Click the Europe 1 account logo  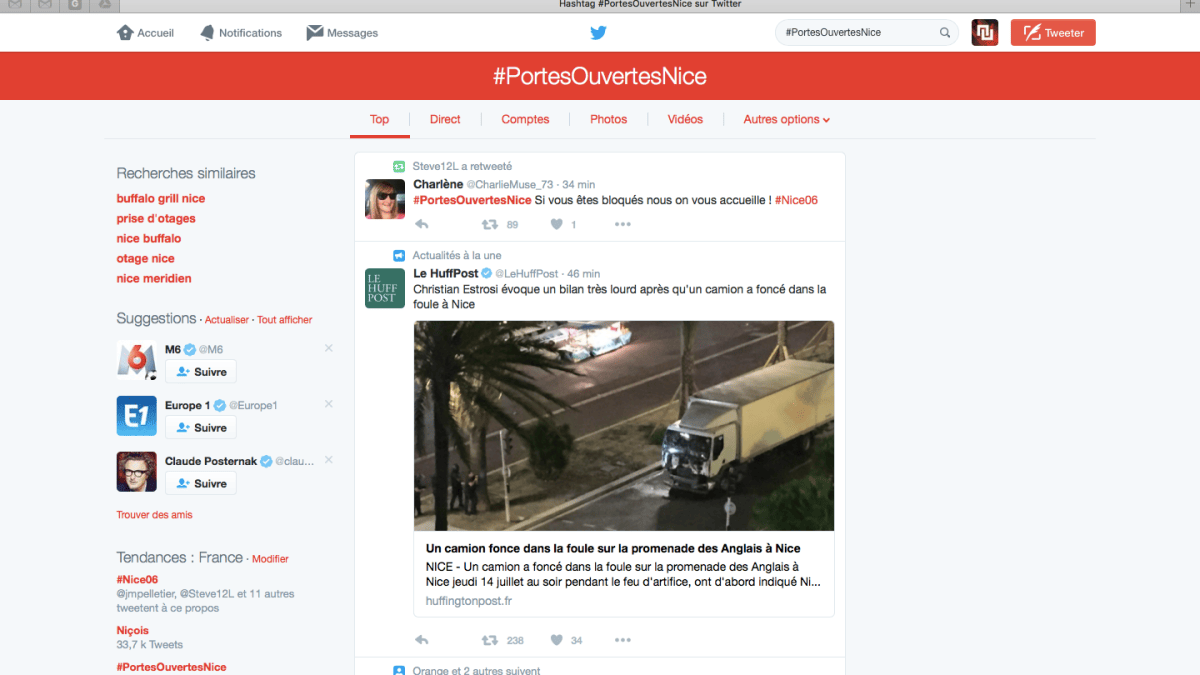137,416
